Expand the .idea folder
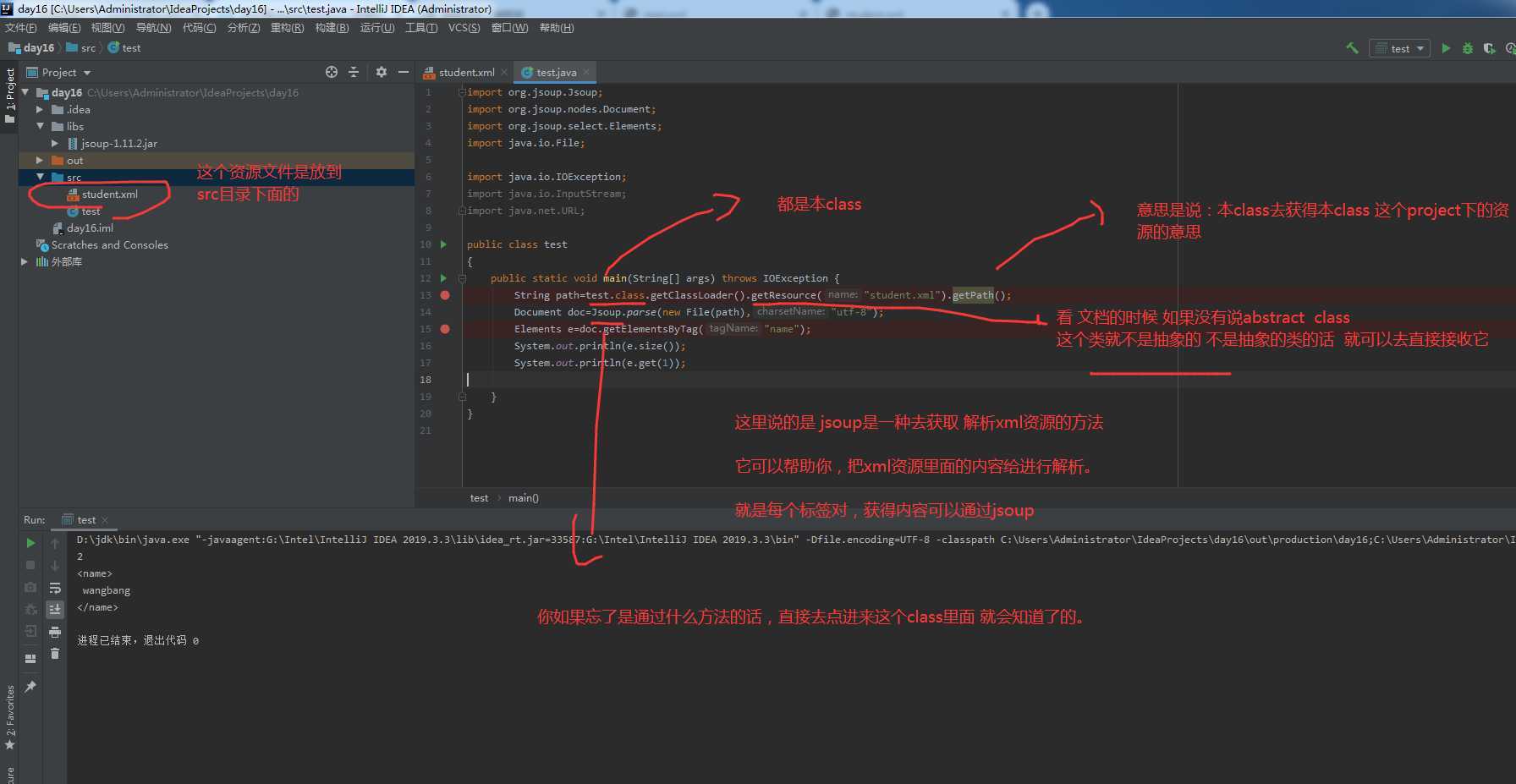 [40, 109]
